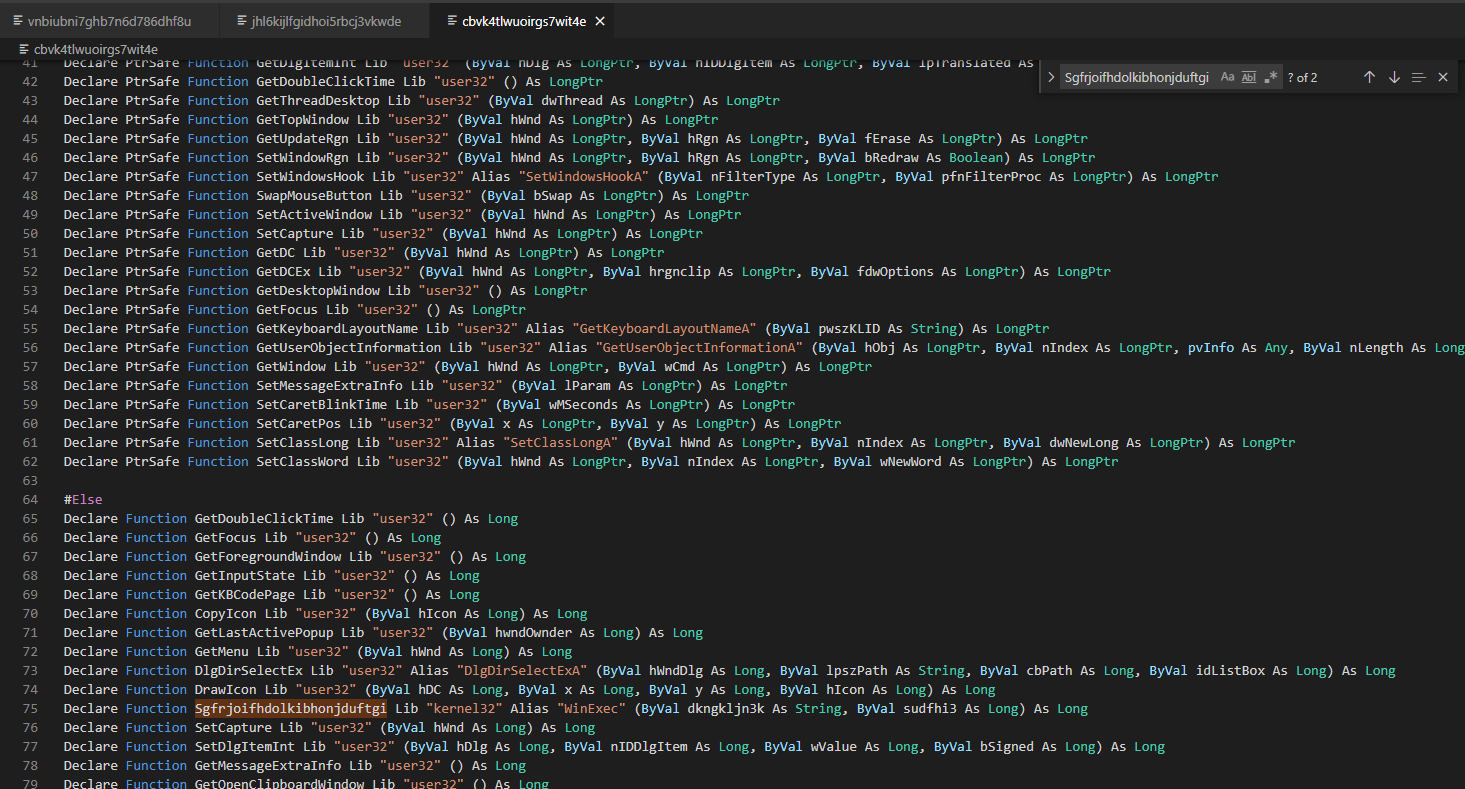Viewport: 1465px width, 789px height.
Task: Toggle Match Whole Word option
Action: click(1248, 77)
